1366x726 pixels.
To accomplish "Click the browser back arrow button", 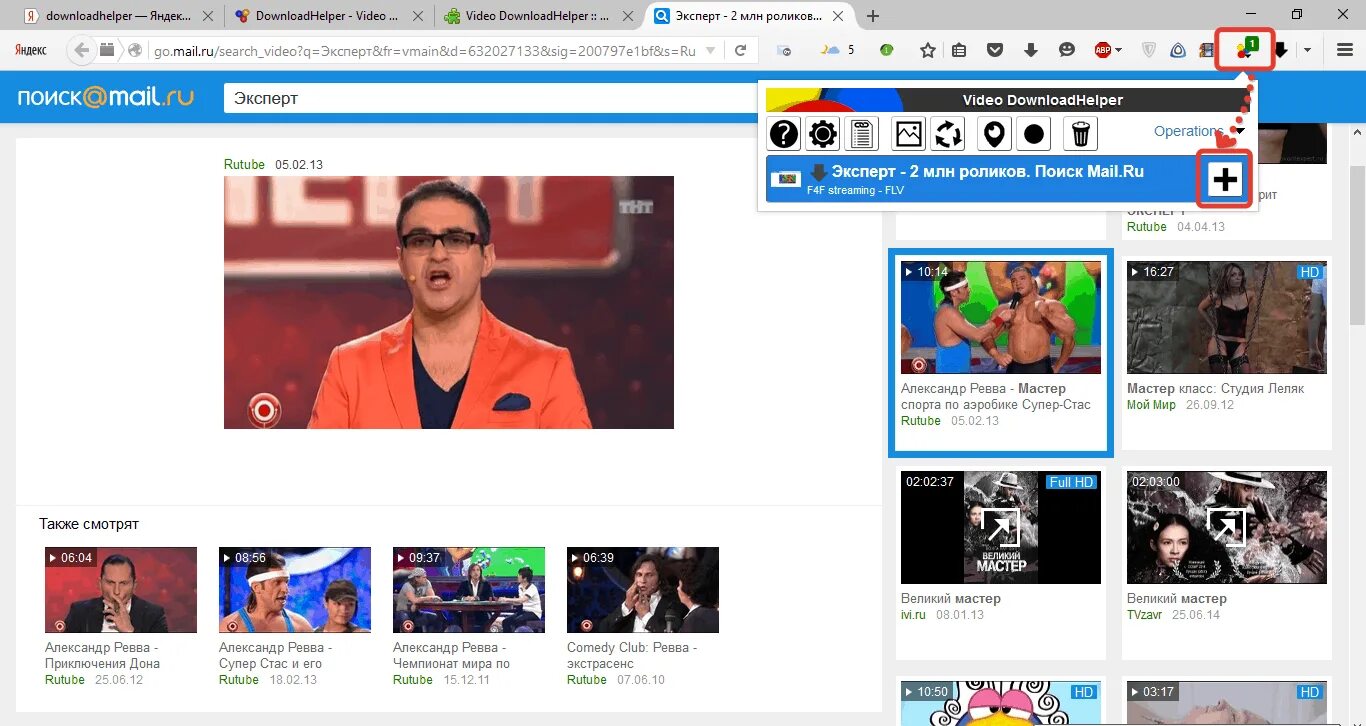I will point(82,50).
